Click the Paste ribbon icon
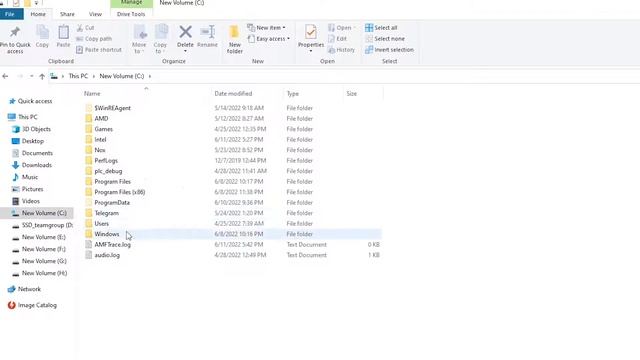The width and height of the screenshot is (640, 360). click(64, 32)
